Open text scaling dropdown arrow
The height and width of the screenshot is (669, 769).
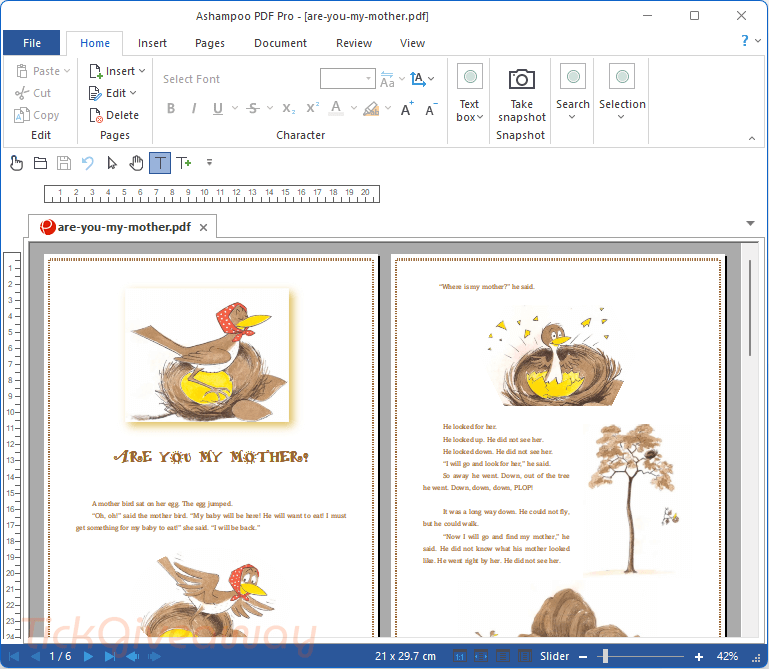point(431,78)
